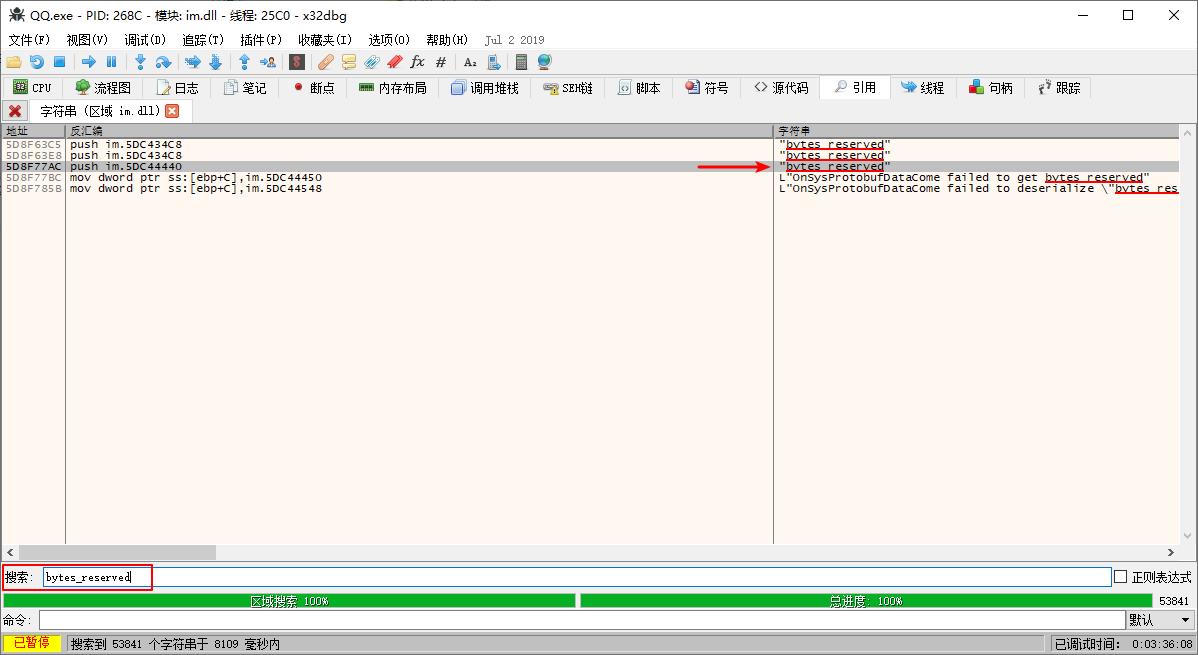Click the 已暂停 status label
Viewport: 1198px width, 655px height.
point(31,644)
